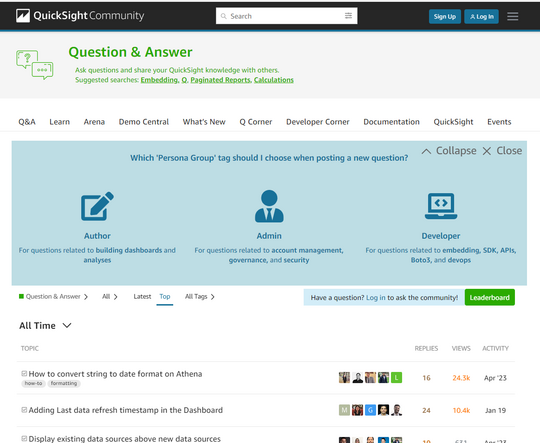Sort topics by Replies column header
Image resolution: width=540 pixels, height=443 pixels.
pyautogui.click(x=426, y=348)
